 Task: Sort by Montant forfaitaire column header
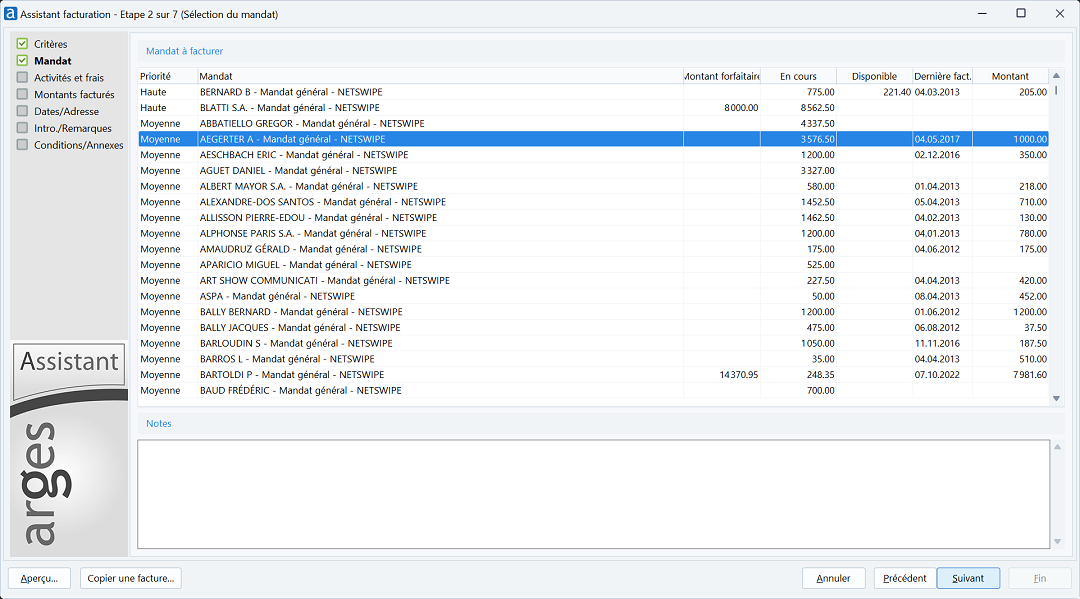pyautogui.click(x=722, y=76)
